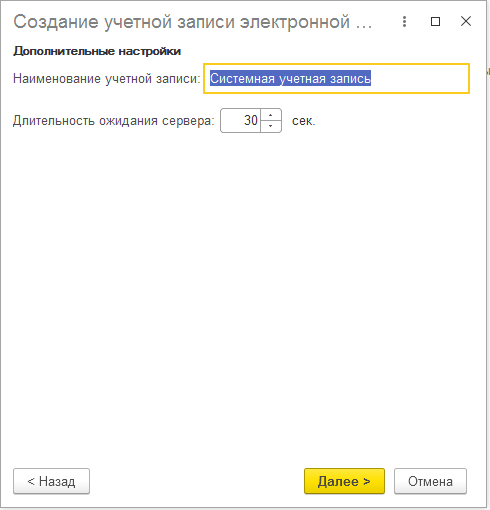The height and width of the screenshot is (510, 490).
Task: Click empty space between Назад and Далее buttons
Action: 197,481
